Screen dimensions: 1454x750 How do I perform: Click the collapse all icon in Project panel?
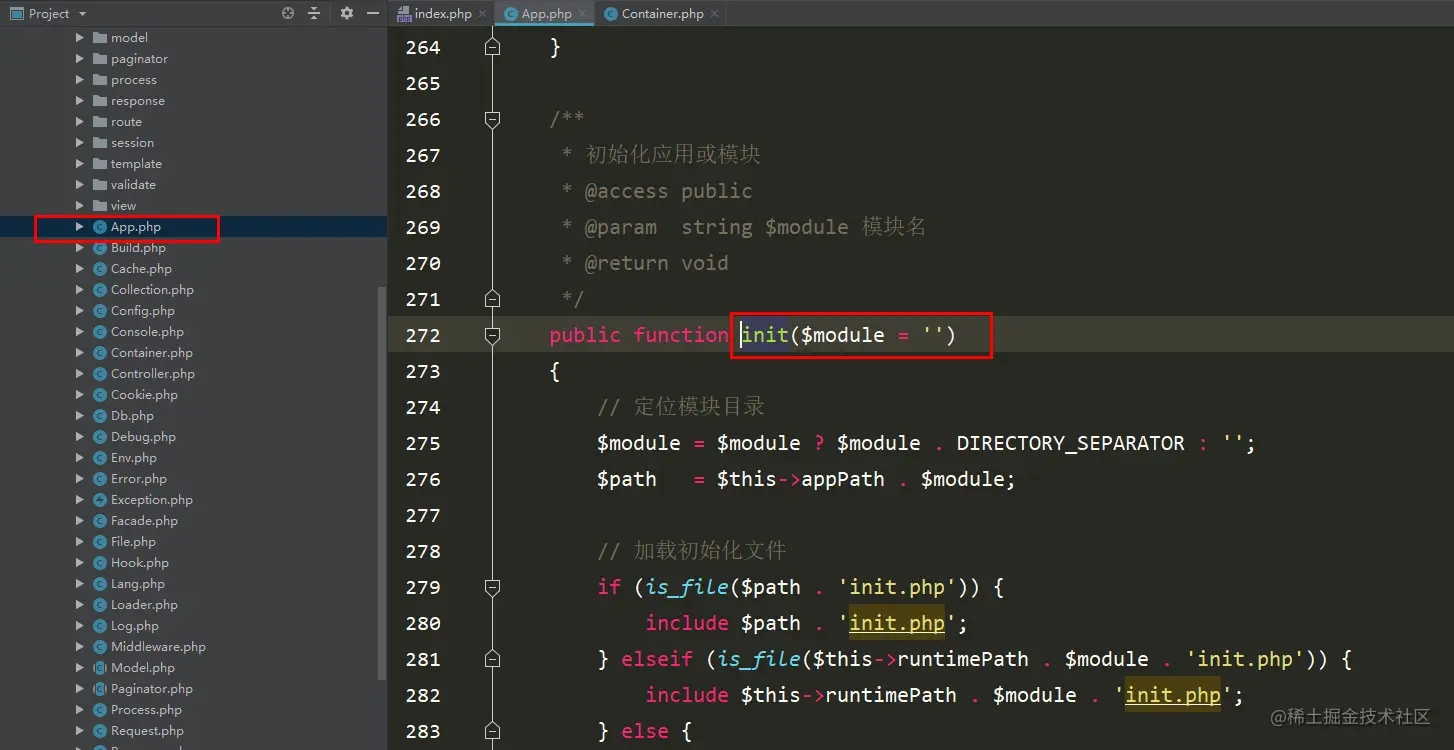click(x=314, y=14)
